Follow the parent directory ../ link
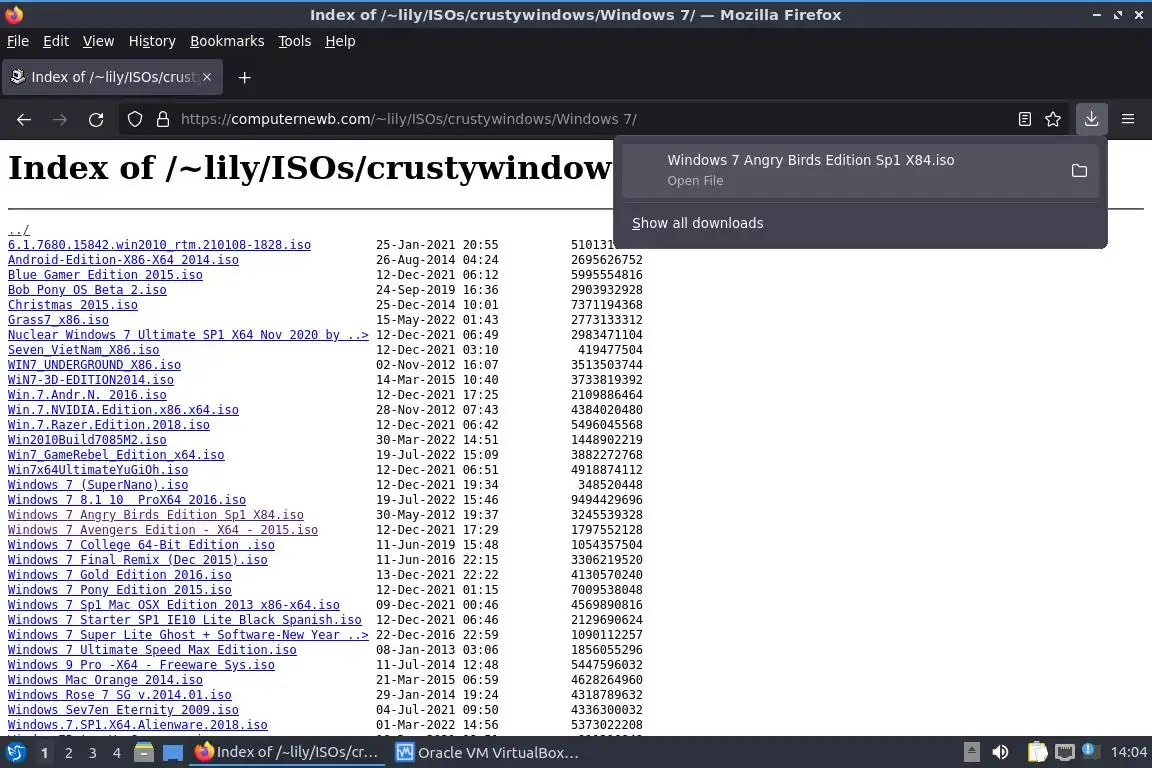The image size is (1152, 768). [x=18, y=230]
